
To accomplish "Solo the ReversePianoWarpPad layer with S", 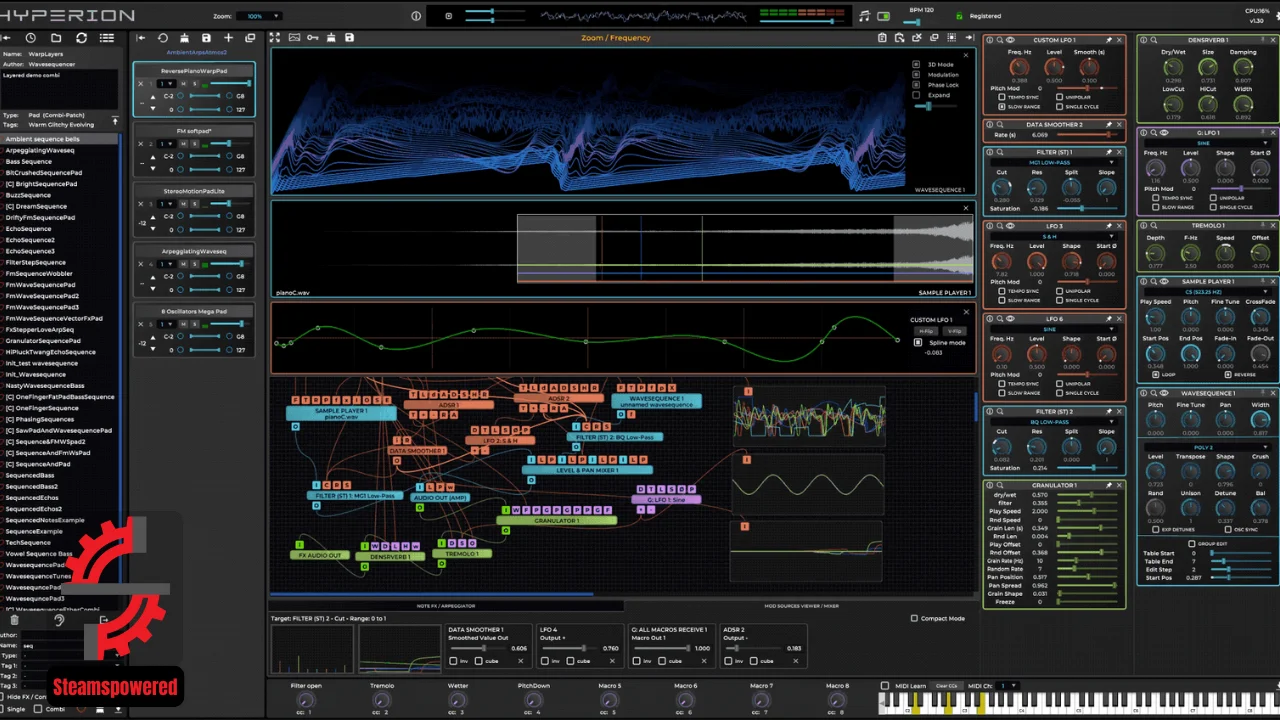I will (x=195, y=83).
